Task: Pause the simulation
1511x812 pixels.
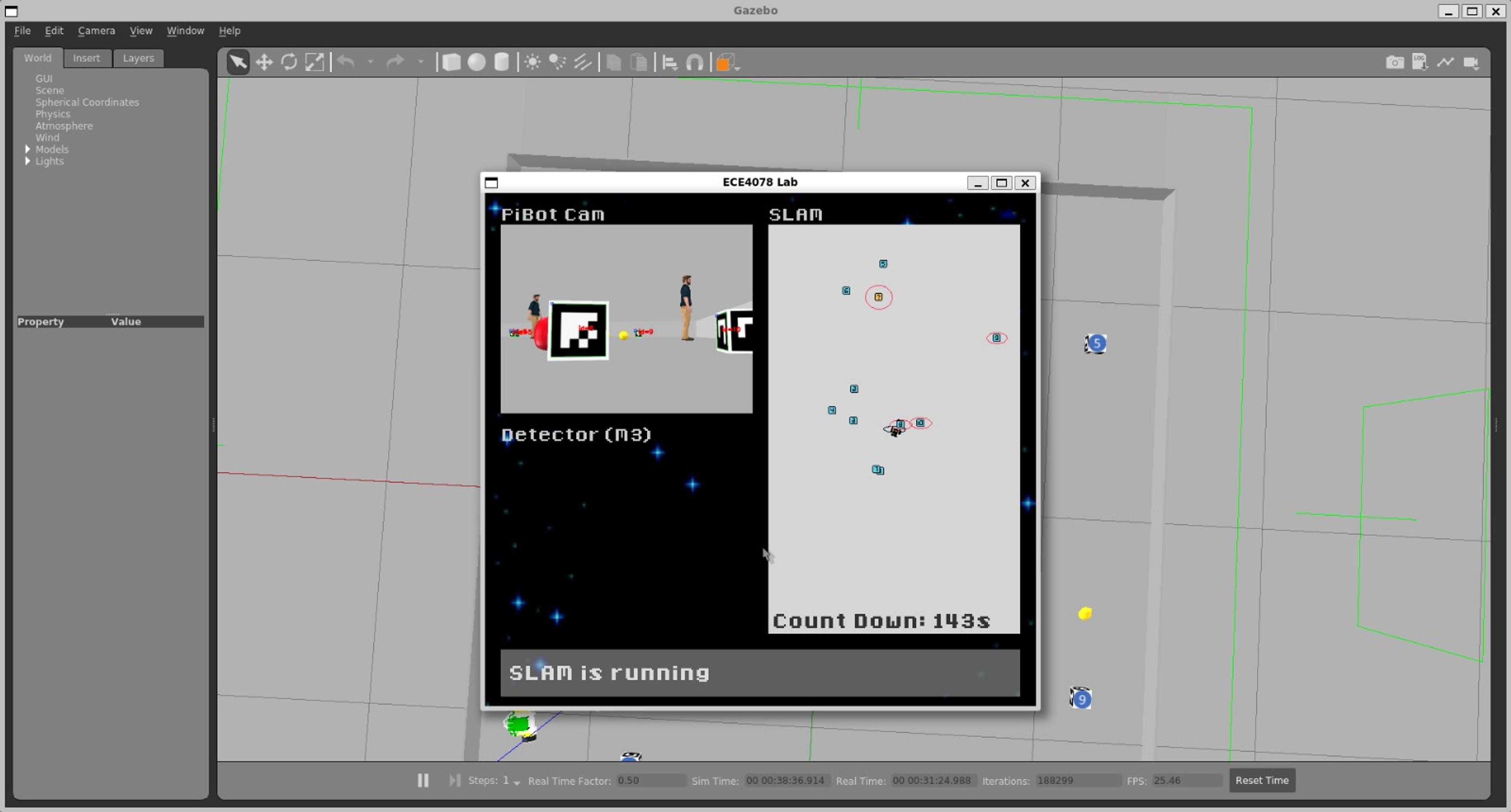Action: click(423, 781)
